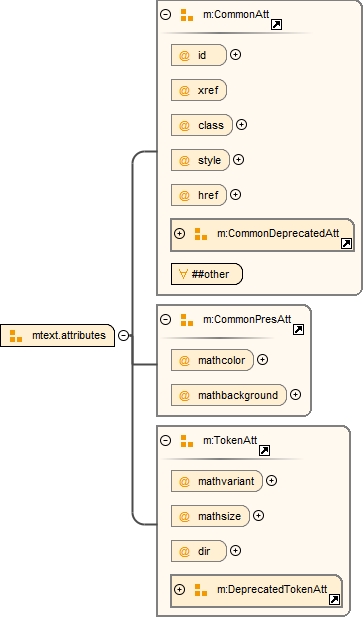364x618 pixels.
Task: Select the mathsize attribute node
Action: [210, 516]
